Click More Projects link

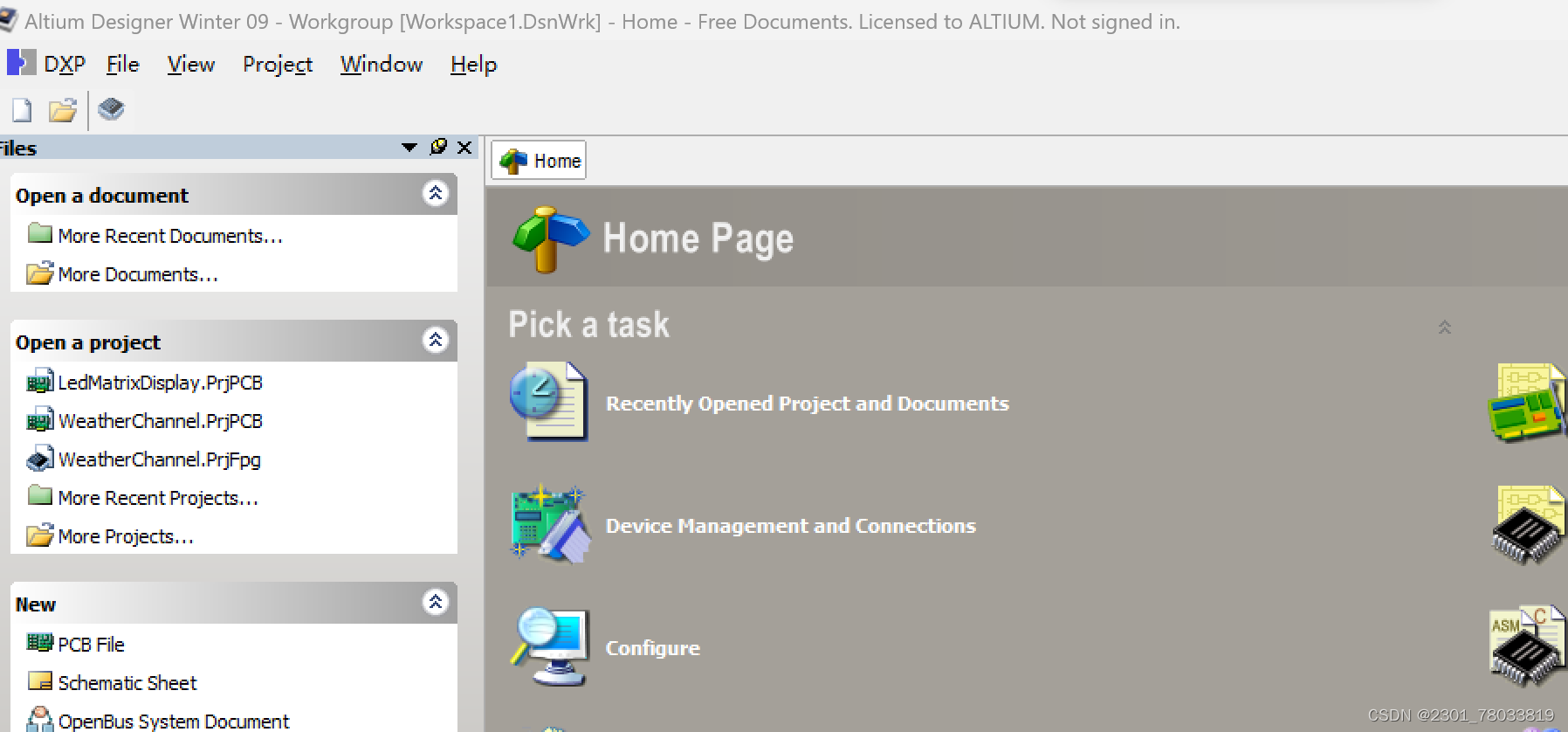click(x=126, y=536)
